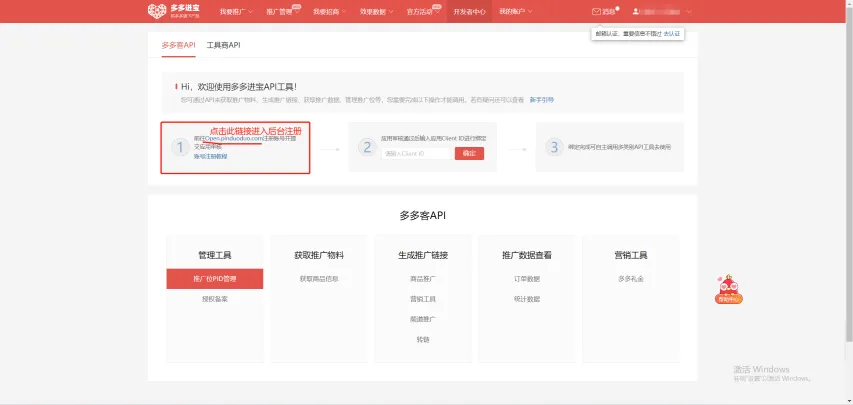Select 营销工具 under 生成推广链接
Image resolution: width=853 pixels, height=405 pixels.
(423, 299)
